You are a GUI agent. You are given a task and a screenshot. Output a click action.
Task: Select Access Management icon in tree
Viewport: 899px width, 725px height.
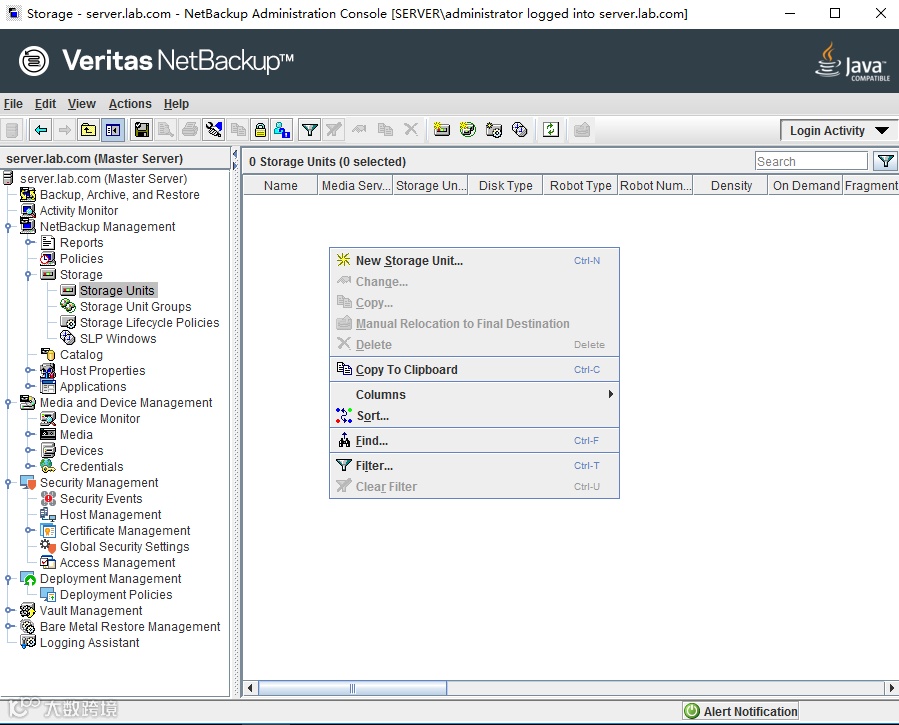point(48,562)
